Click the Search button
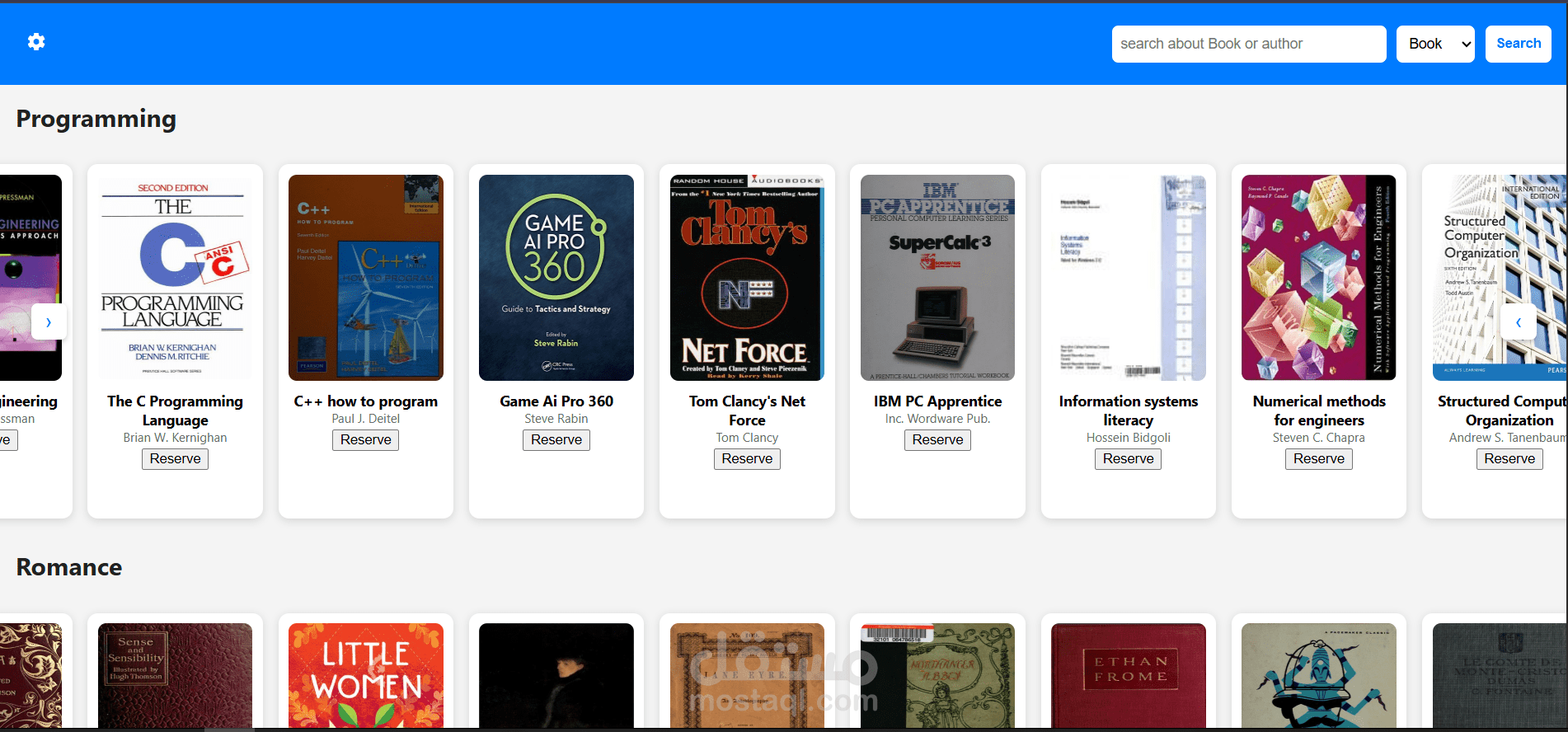Image resolution: width=1568 pixels, height=732 pixels. (x=1519, y=44)
